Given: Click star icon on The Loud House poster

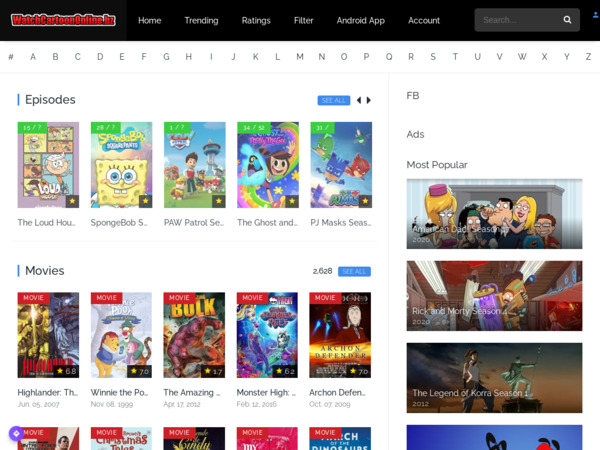Looking at the screenshot, I should pos(72,201).
